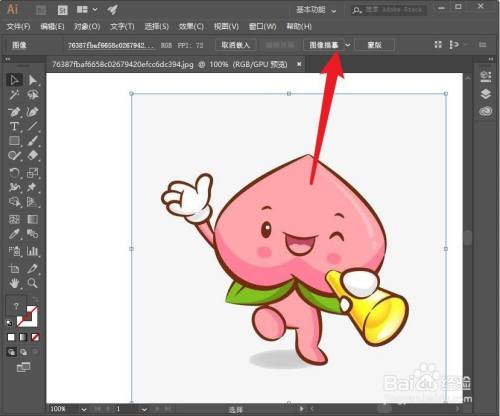Select the Type tool
The width and height of the screenshot is (500, 416).
(14, 127)
